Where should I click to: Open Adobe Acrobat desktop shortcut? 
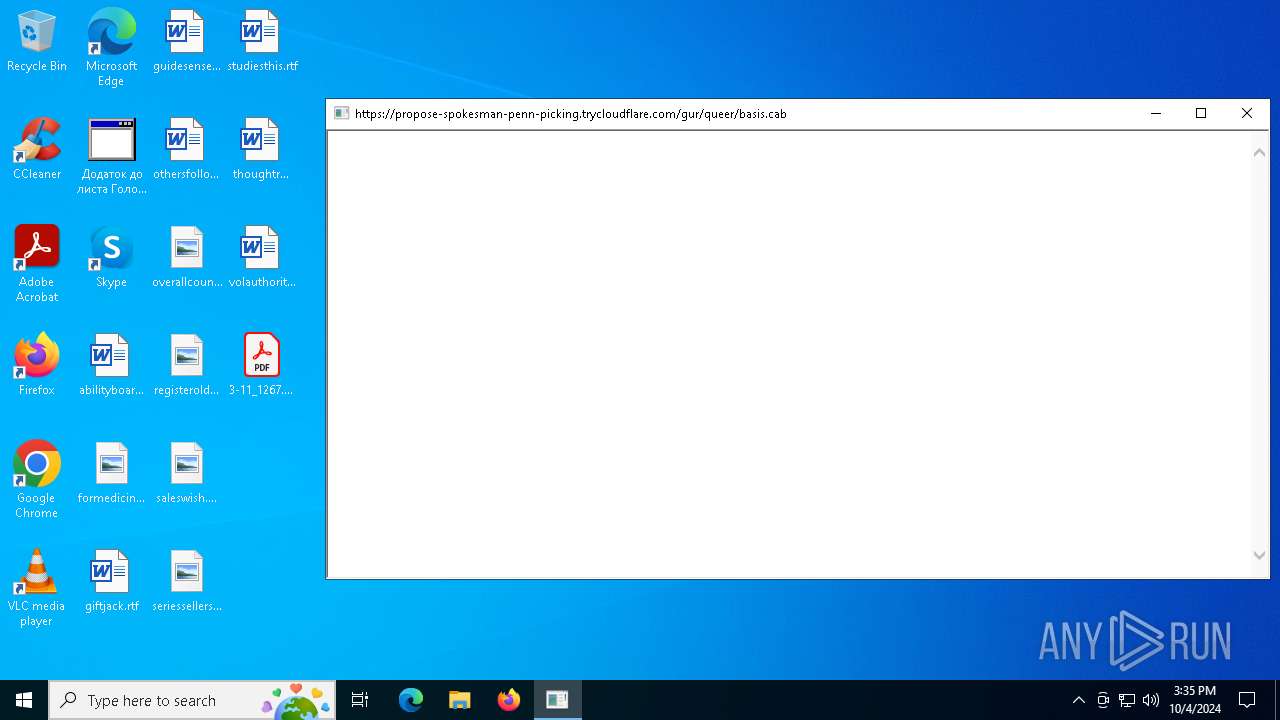pos(37,264)
